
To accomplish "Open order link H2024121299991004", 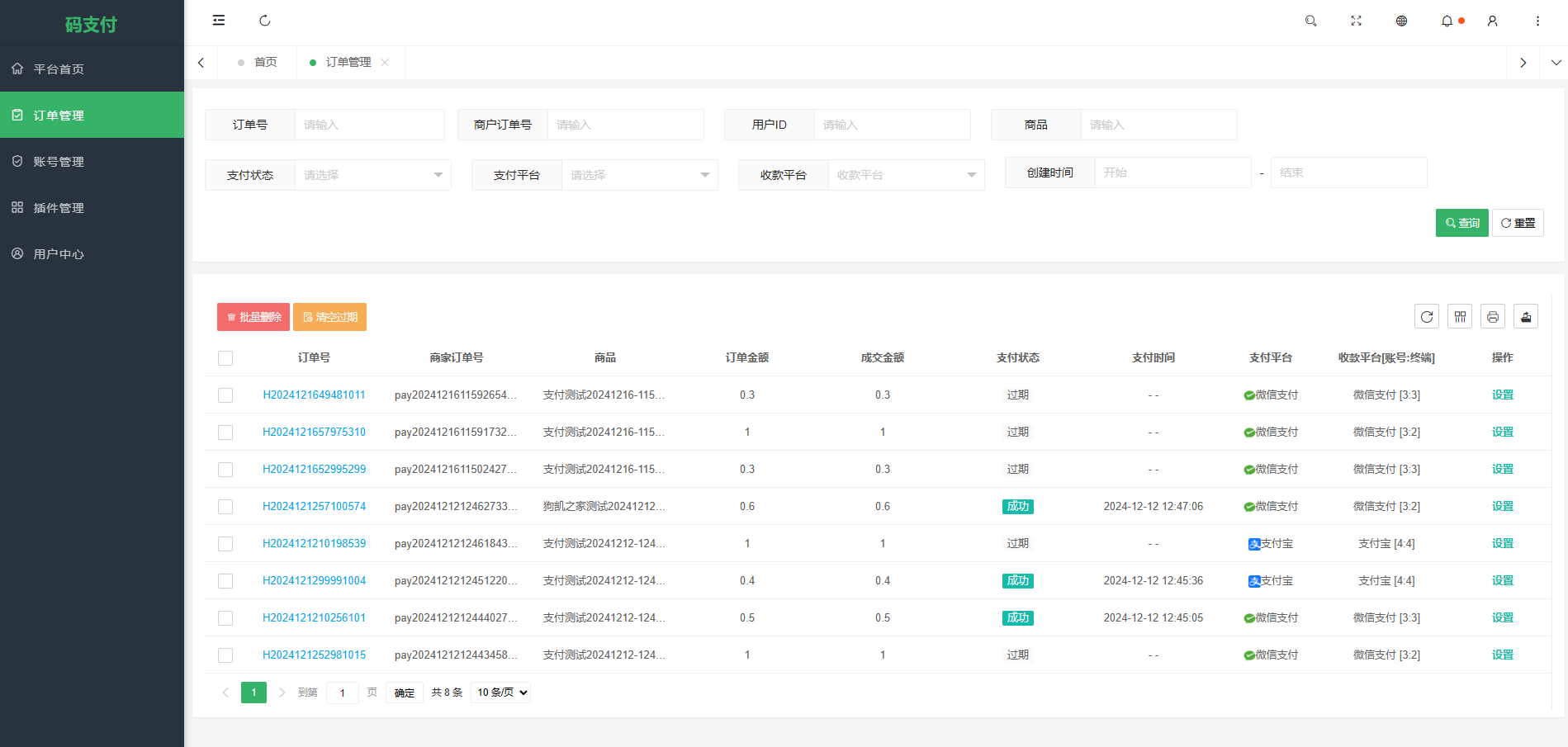I will 314,581.
